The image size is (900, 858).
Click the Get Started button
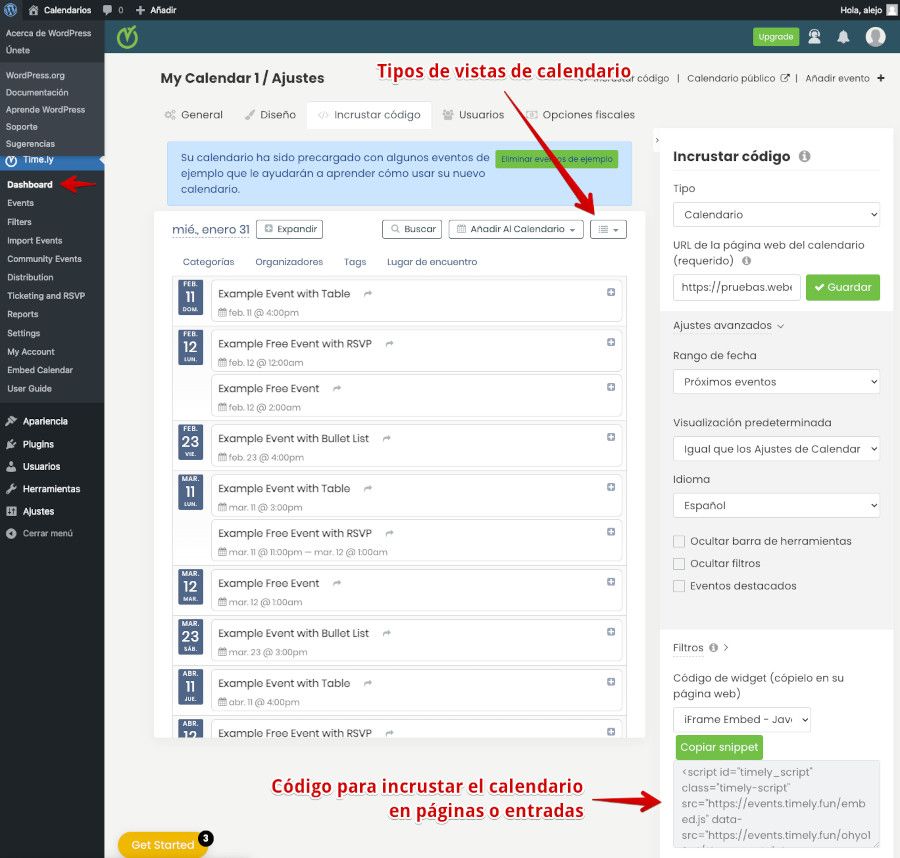click(x=162, y=845)
